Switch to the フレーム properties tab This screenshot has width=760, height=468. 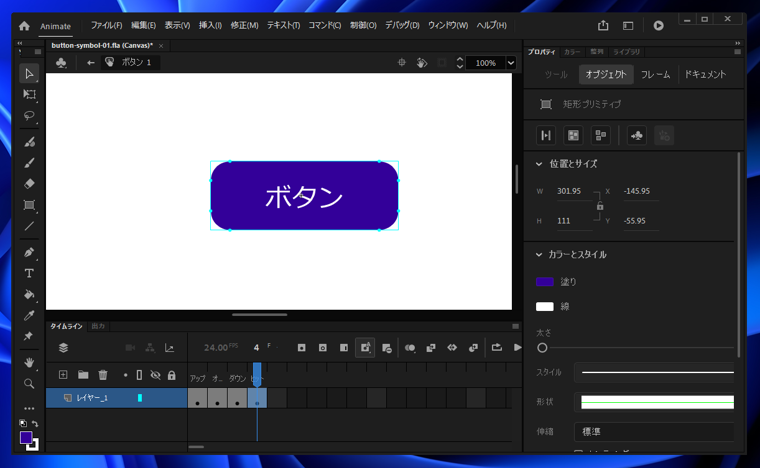point(655,75)
